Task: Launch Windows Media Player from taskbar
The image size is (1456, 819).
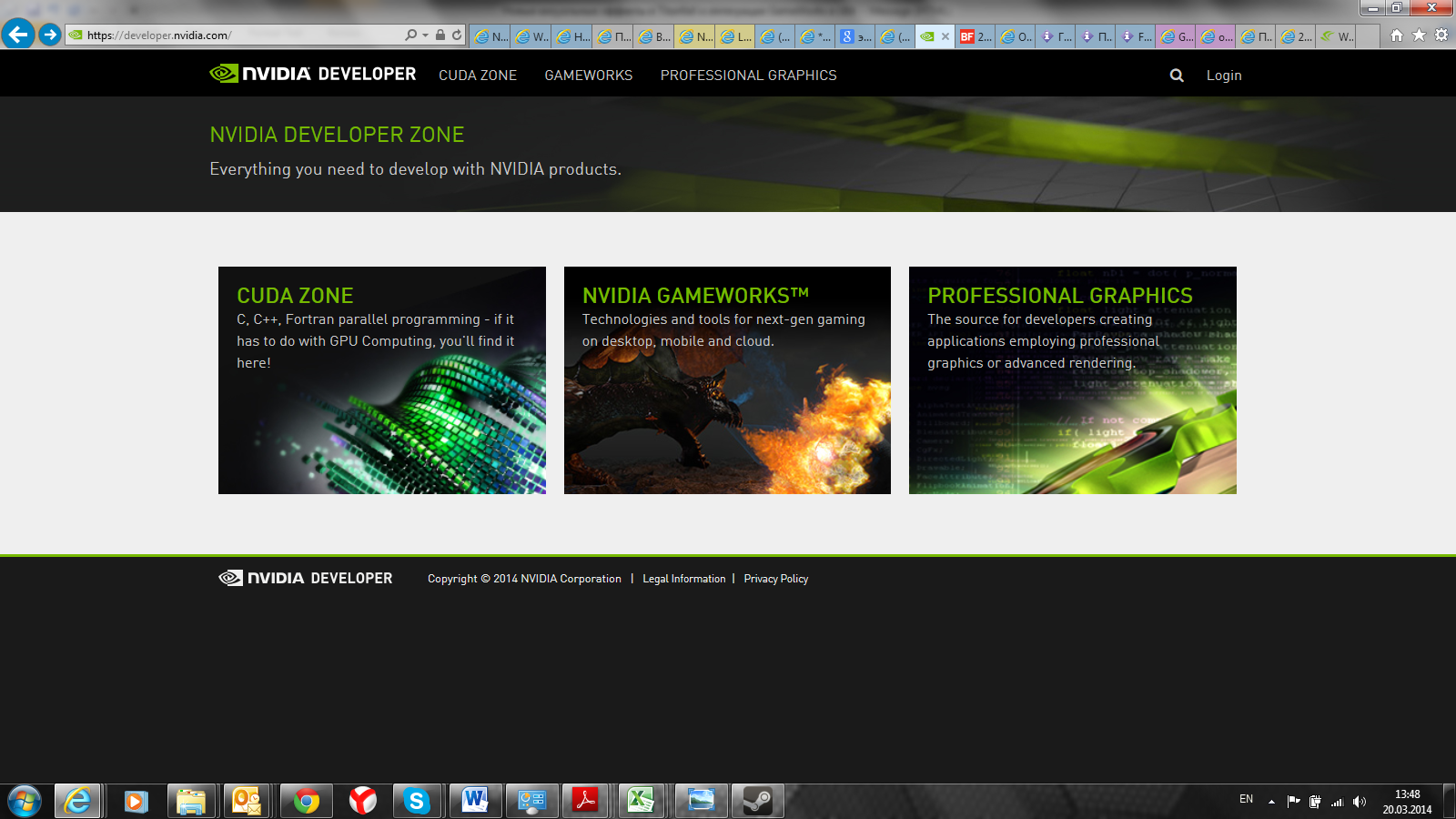Action: point(136,801)
